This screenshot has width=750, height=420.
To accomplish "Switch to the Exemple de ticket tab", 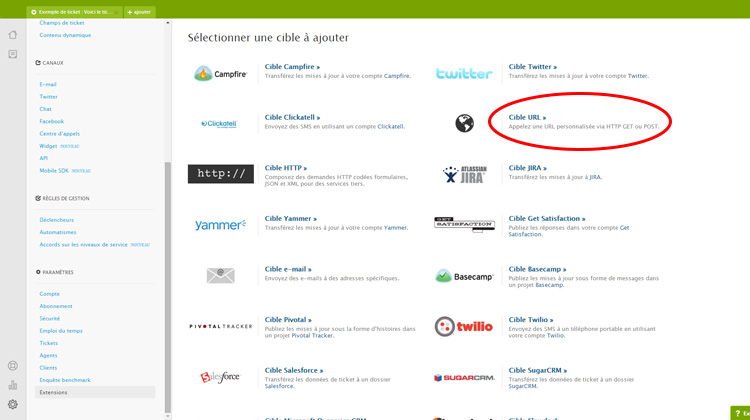I will click(75, 12).
